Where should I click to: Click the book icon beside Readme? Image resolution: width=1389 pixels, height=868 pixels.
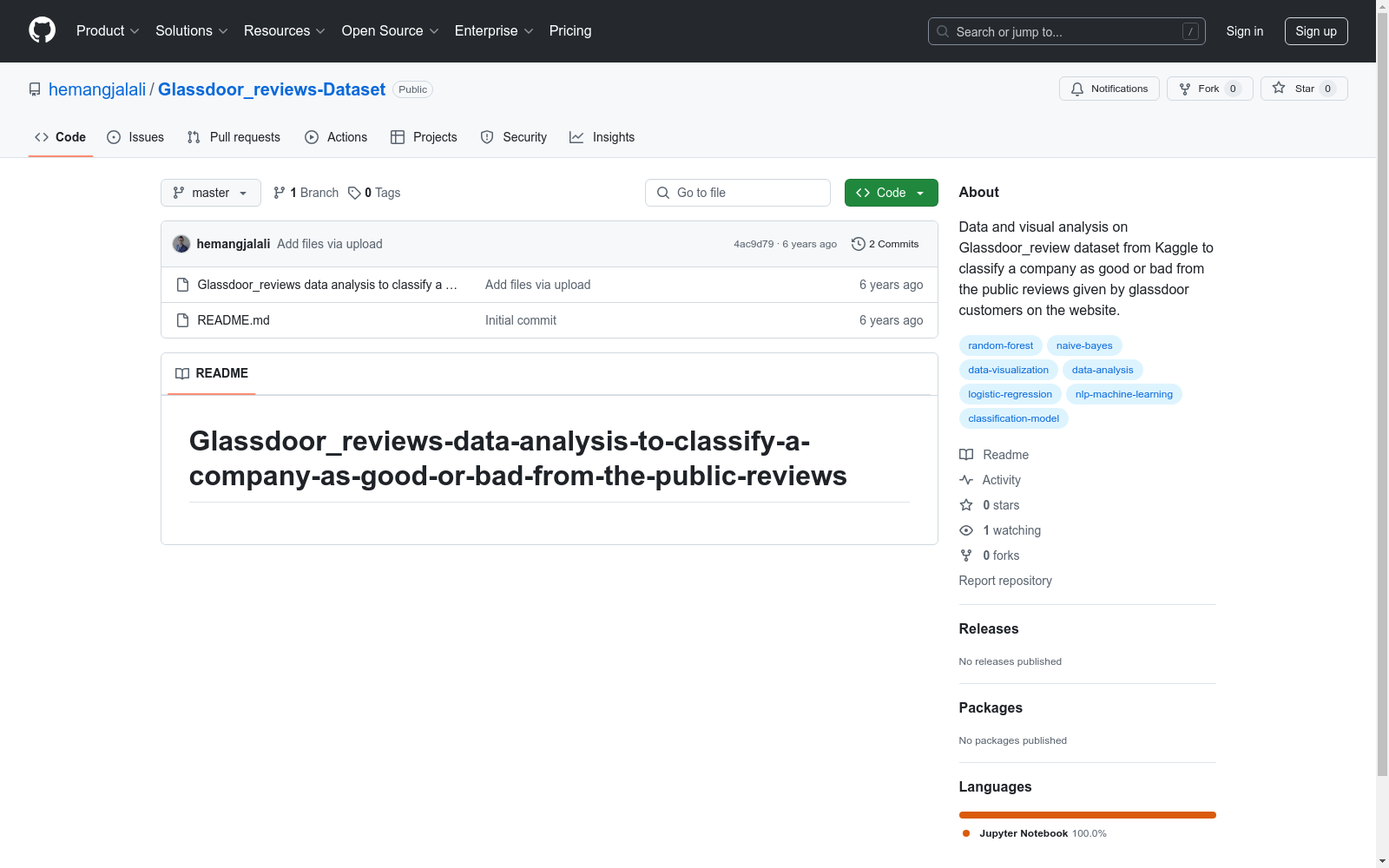tap(966, 455)
